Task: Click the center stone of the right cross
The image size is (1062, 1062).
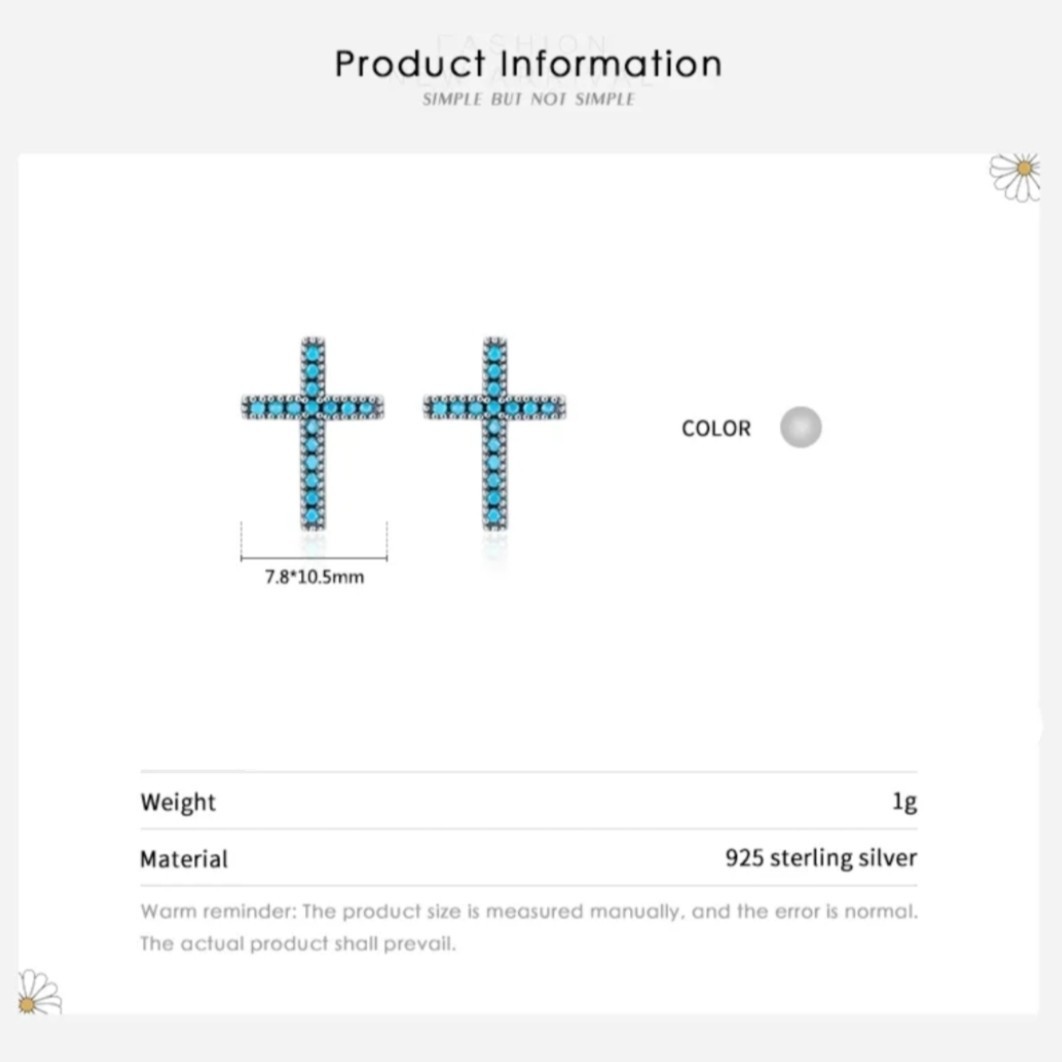Action: [x=494, y=407]
